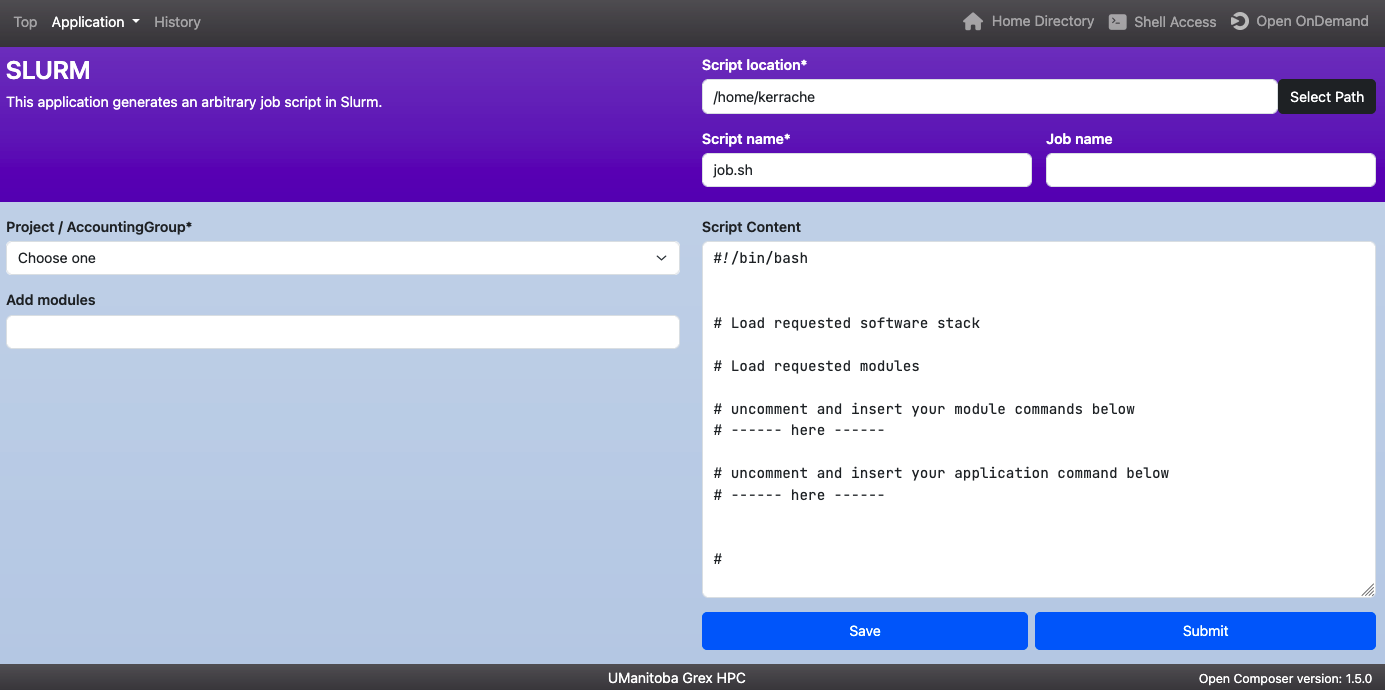Launch Shell Access link text

pyautogui.click(x=1175, y=22)
